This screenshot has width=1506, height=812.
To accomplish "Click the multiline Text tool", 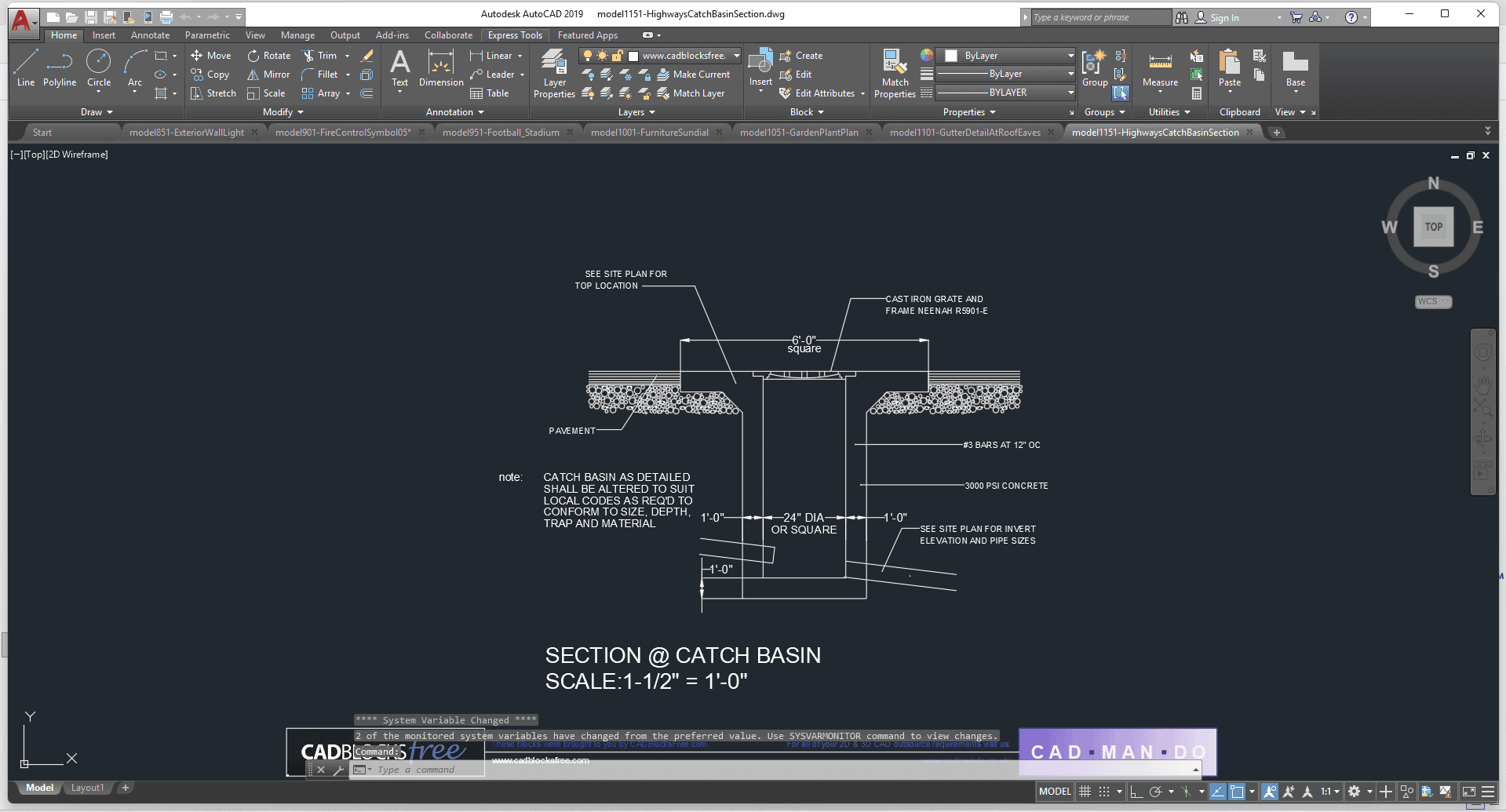I will (399, 67).
